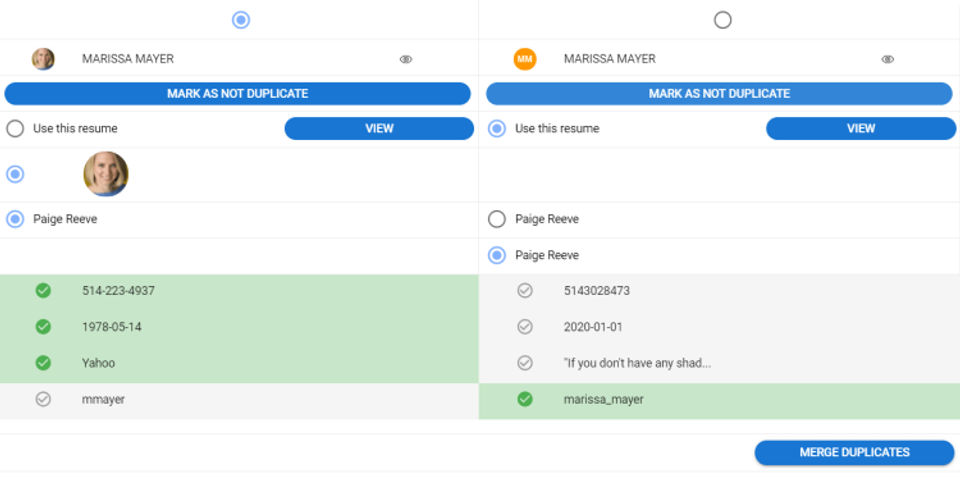Select the green check next to 514-223-4937

pyautogui.click(x=43, y=291)
